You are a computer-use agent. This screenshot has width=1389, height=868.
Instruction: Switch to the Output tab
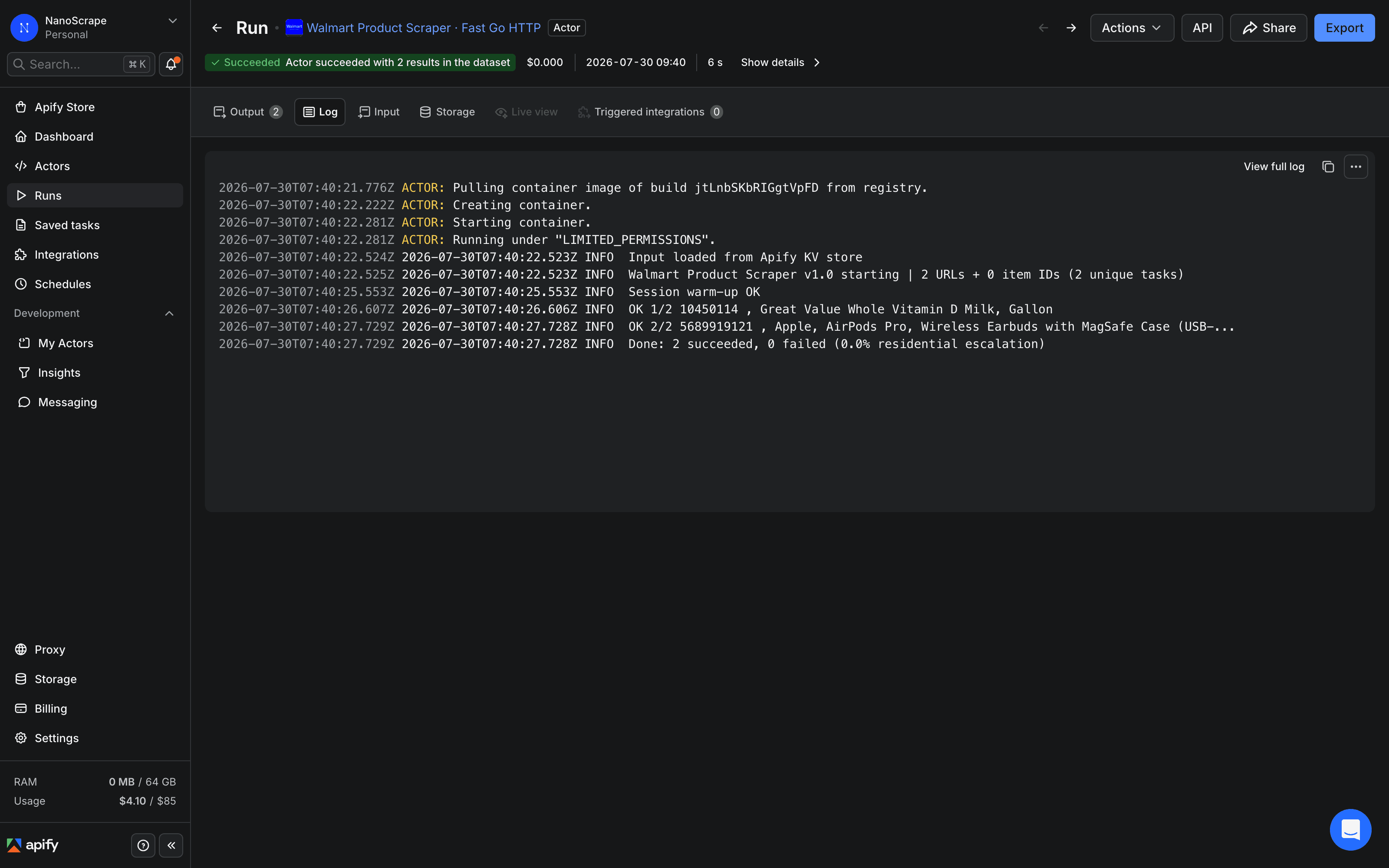click(x=247, y=112)
